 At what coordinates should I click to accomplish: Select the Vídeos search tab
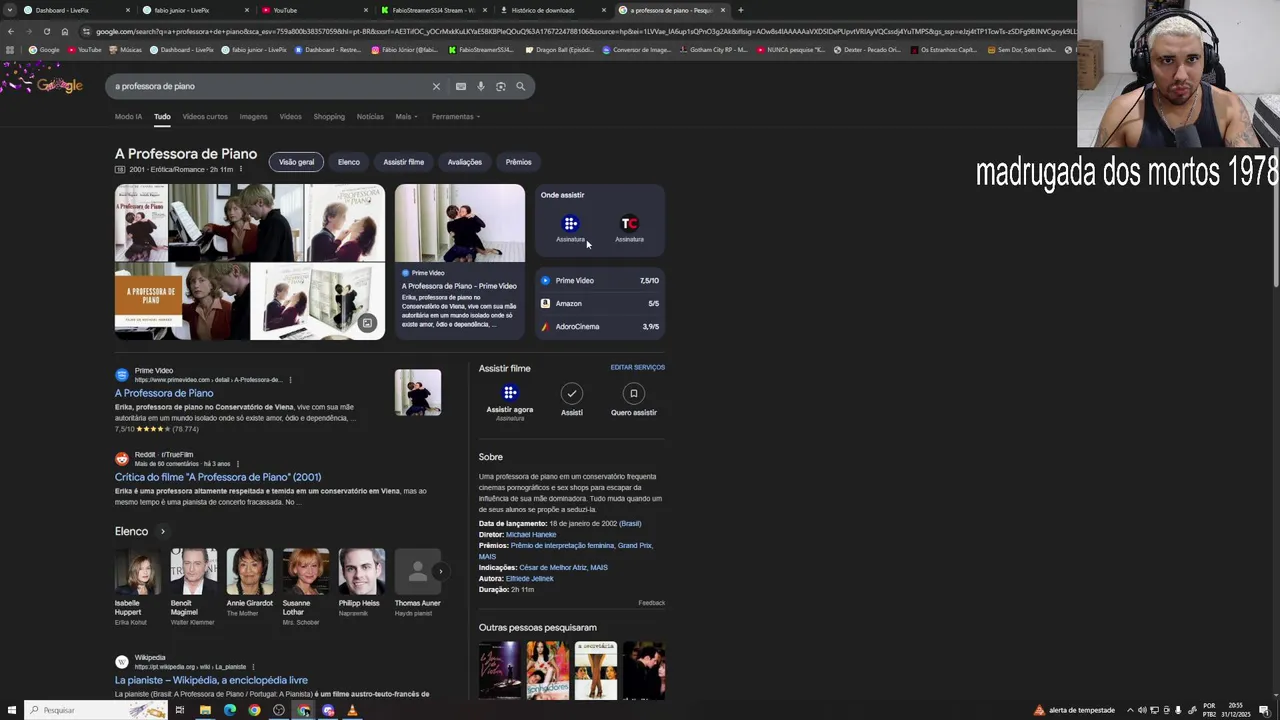point(290,117)
